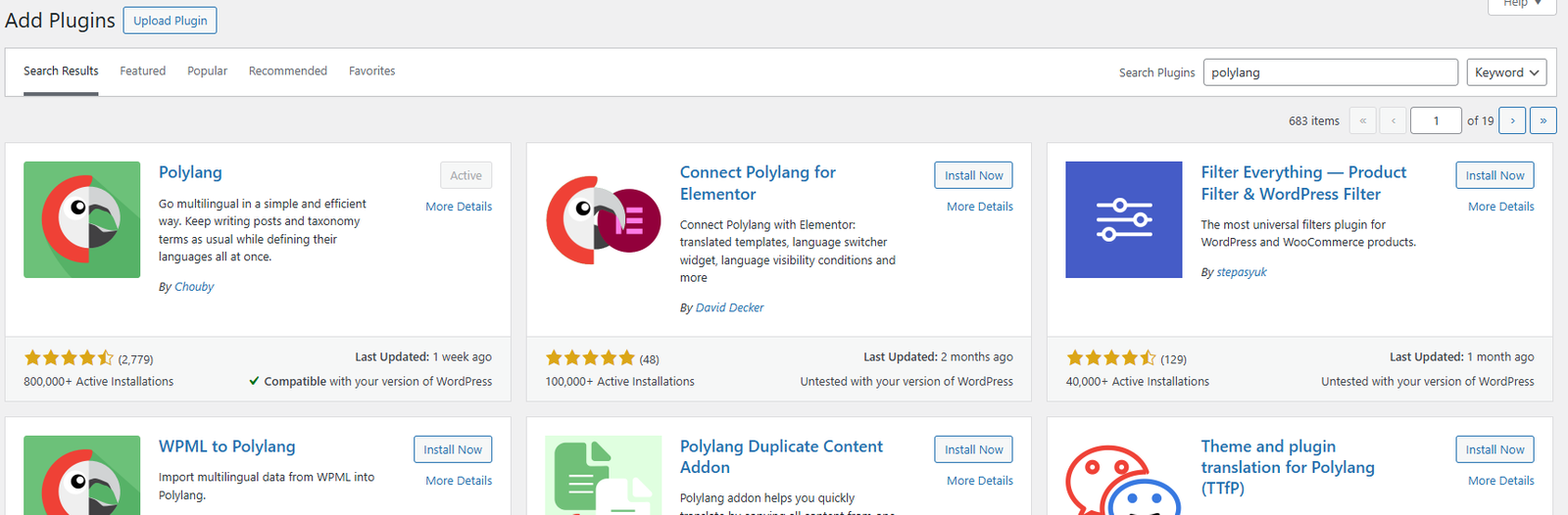The height and width of the screenshot is (515, 1568).
Task: Click the Polylang parrot plugin icon
Action: point(82,219)
